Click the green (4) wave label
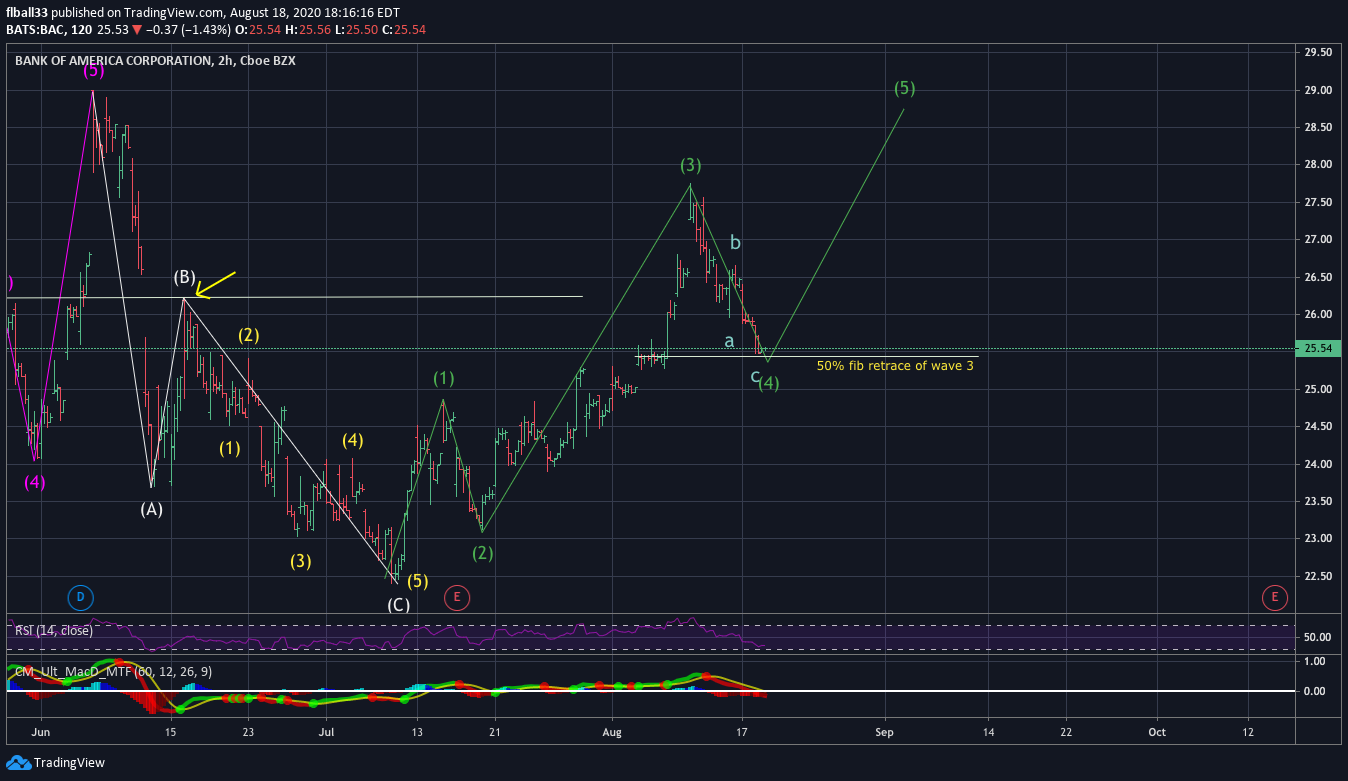The width and height of the screenshot is (1348, 781). (769, 383)
